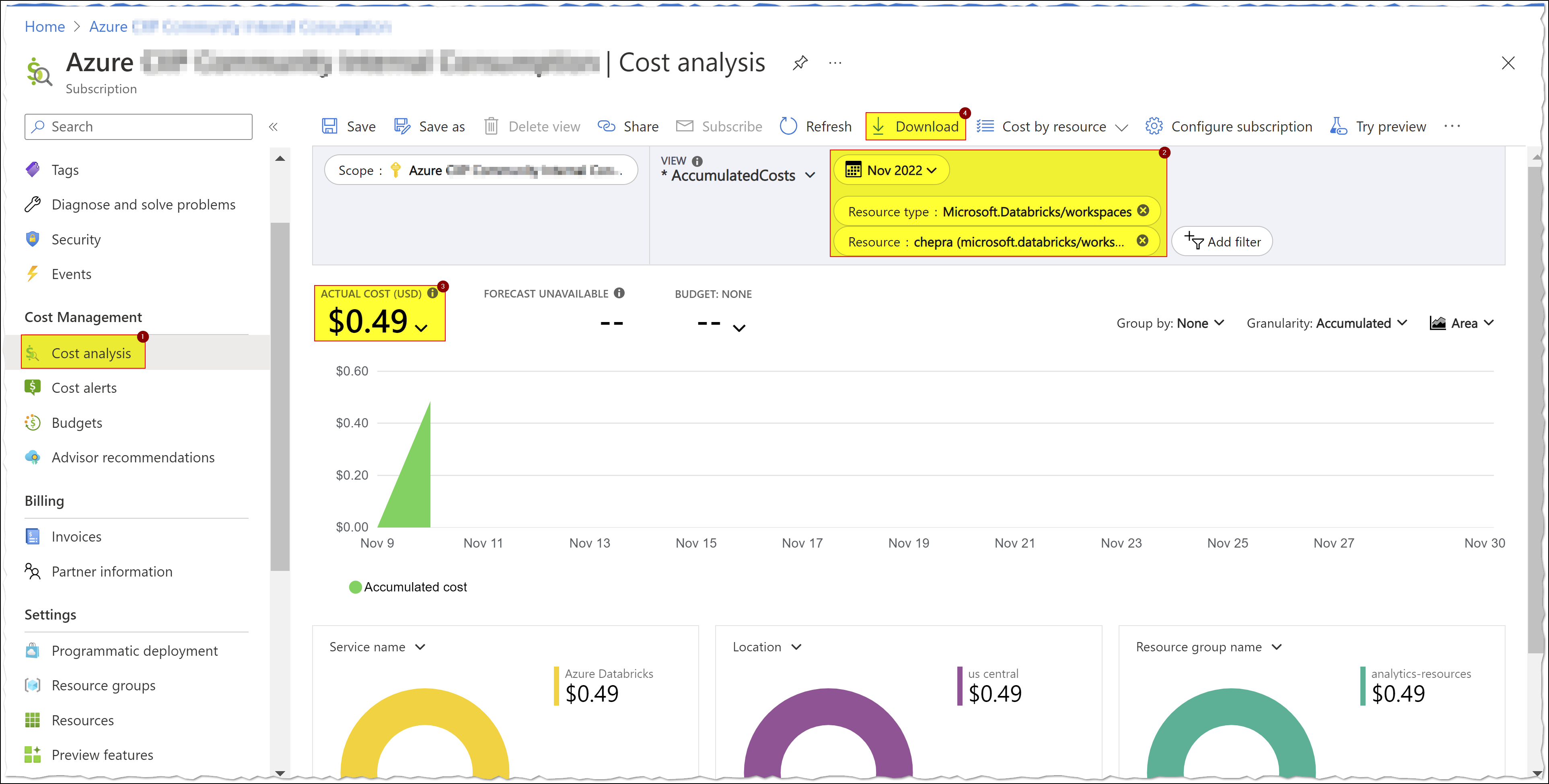Open Budgets in Cost Management
The width and height of the screenshot is (1549, 784).
pos(77,423)
